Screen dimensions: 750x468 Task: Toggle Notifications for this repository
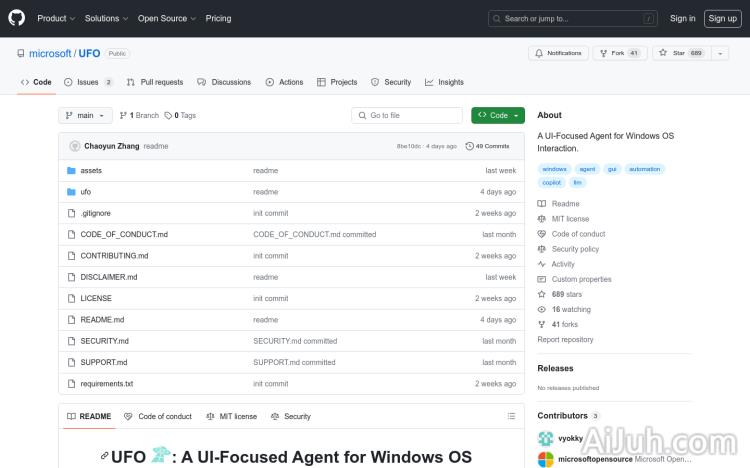[x=558, y=53]
